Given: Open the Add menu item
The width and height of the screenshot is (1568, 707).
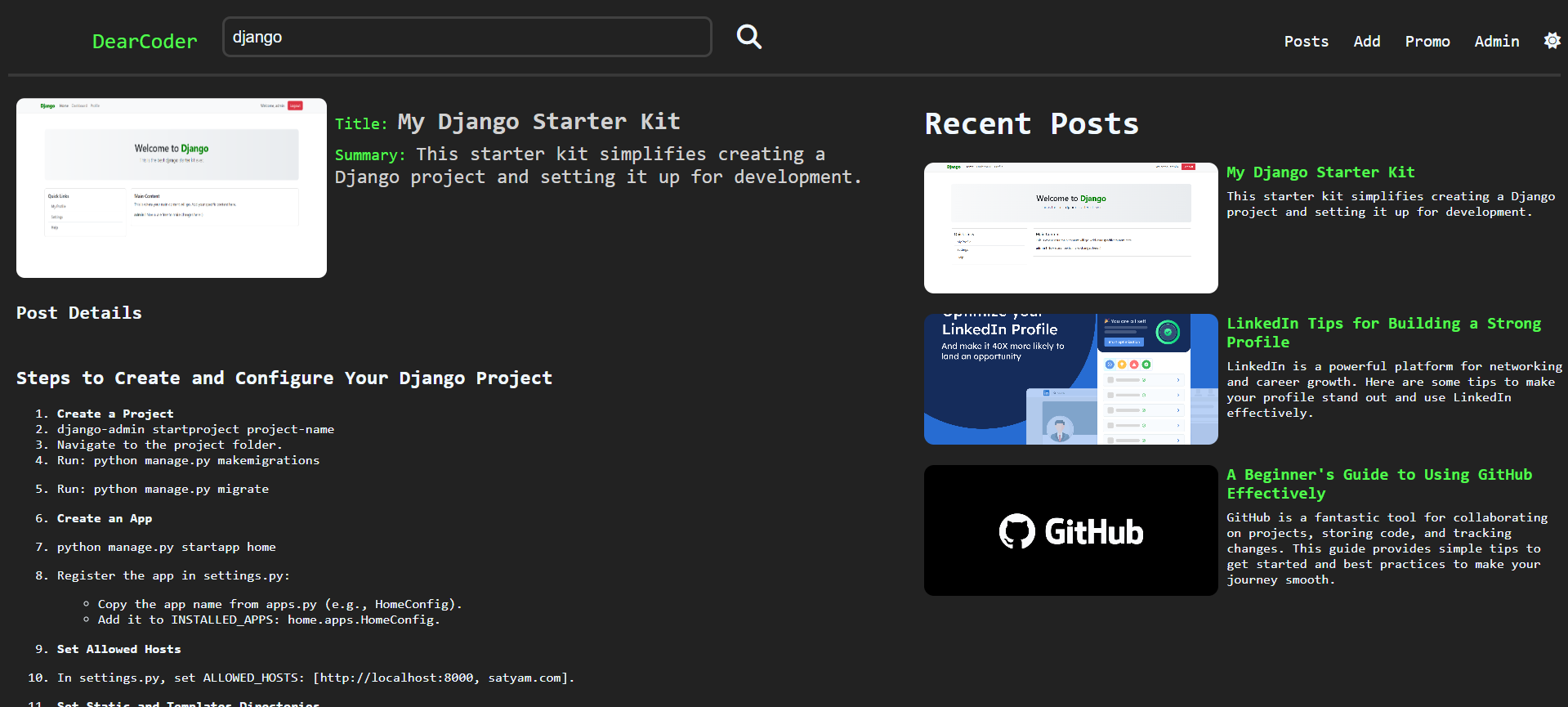Looking at the screenshot, I should tap(1366, 42).
